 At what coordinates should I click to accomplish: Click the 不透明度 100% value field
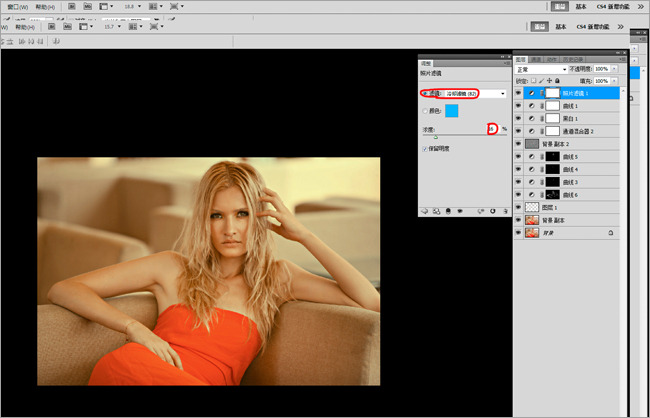pyautogui.click(x=602, y=69)
